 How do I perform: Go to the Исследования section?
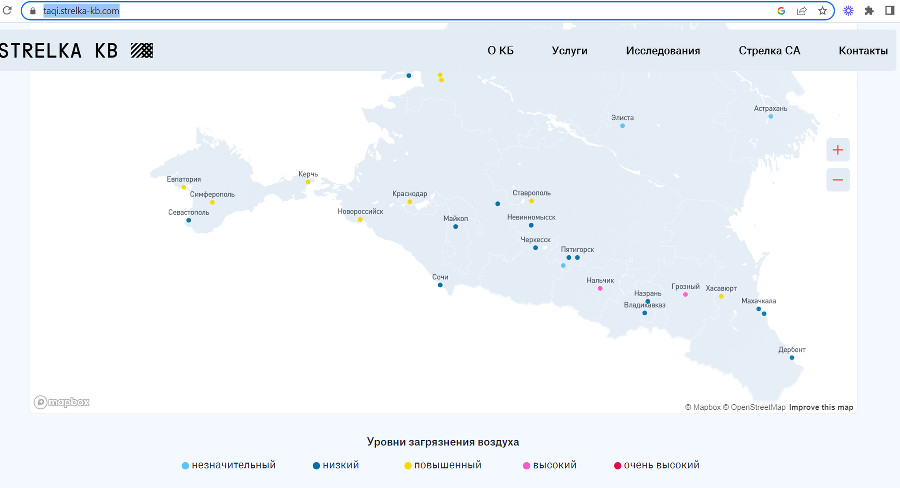[663, 51]
